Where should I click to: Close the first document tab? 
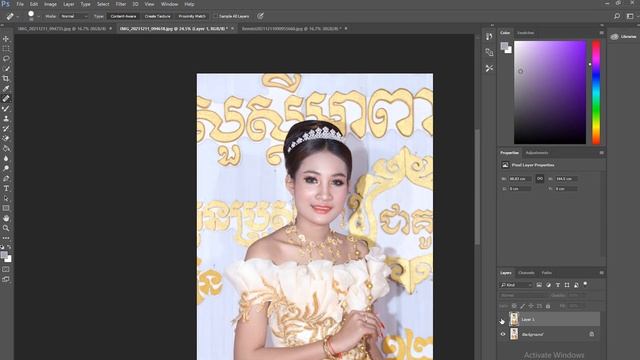pyautogui.click(x=111, y=29)
